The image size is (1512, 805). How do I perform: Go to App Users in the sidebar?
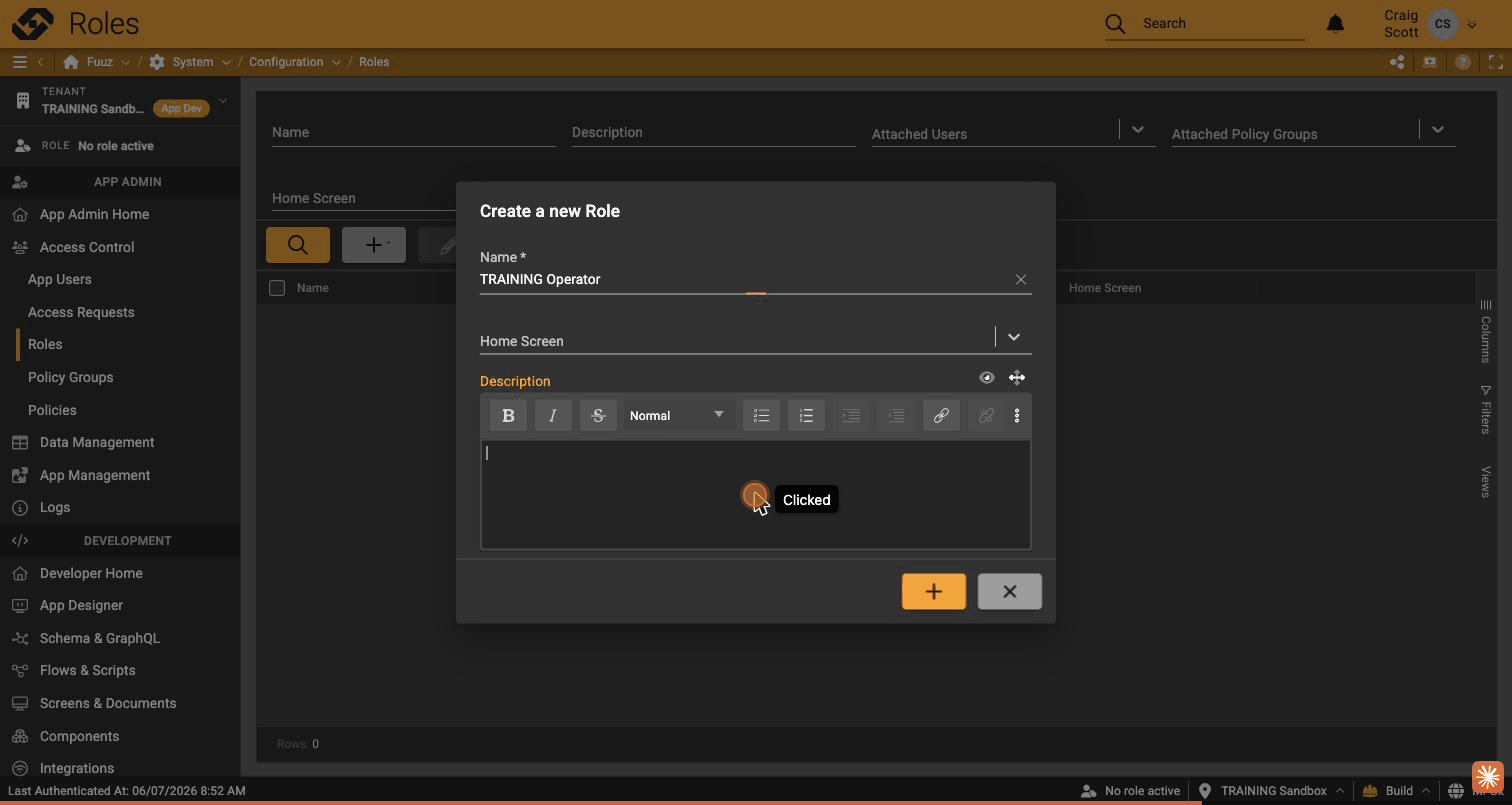(59, 279)
